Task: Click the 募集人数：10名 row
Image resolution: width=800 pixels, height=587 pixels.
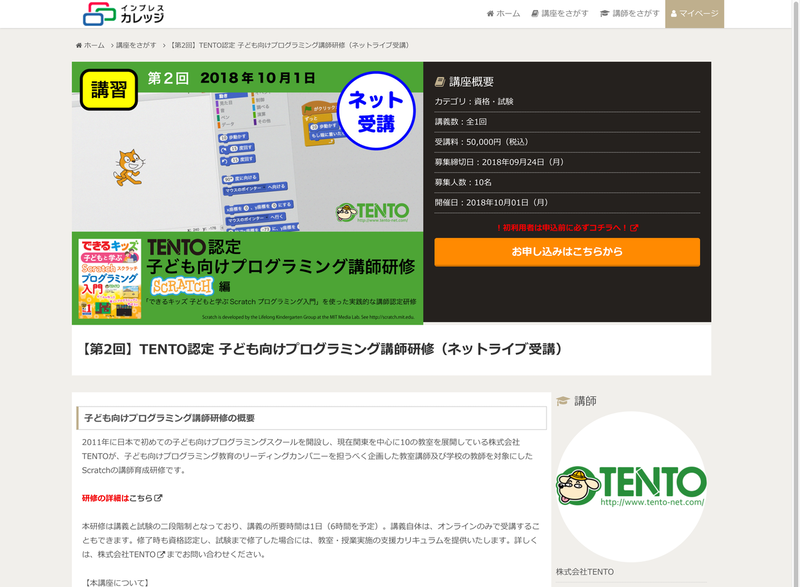Action: coord(567,183)
